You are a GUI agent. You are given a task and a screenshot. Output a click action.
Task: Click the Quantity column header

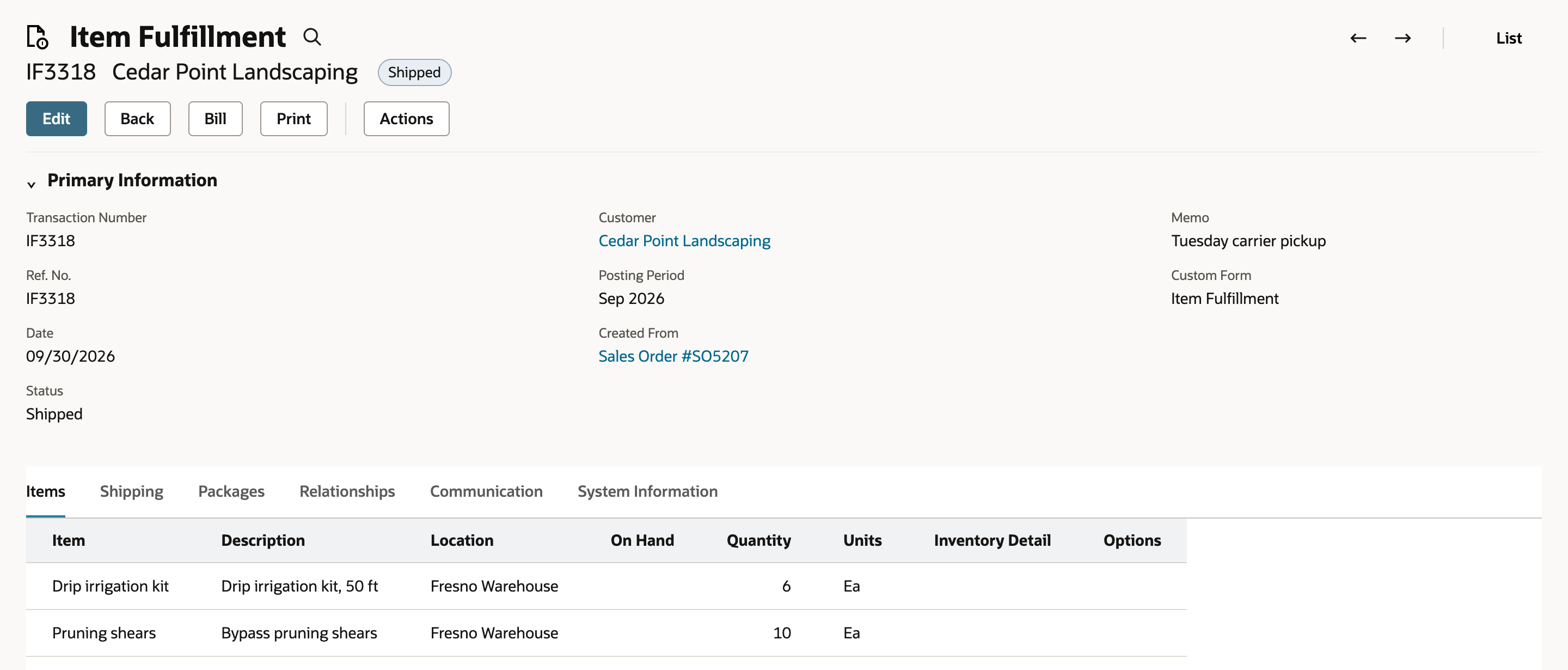coord(758,540)
